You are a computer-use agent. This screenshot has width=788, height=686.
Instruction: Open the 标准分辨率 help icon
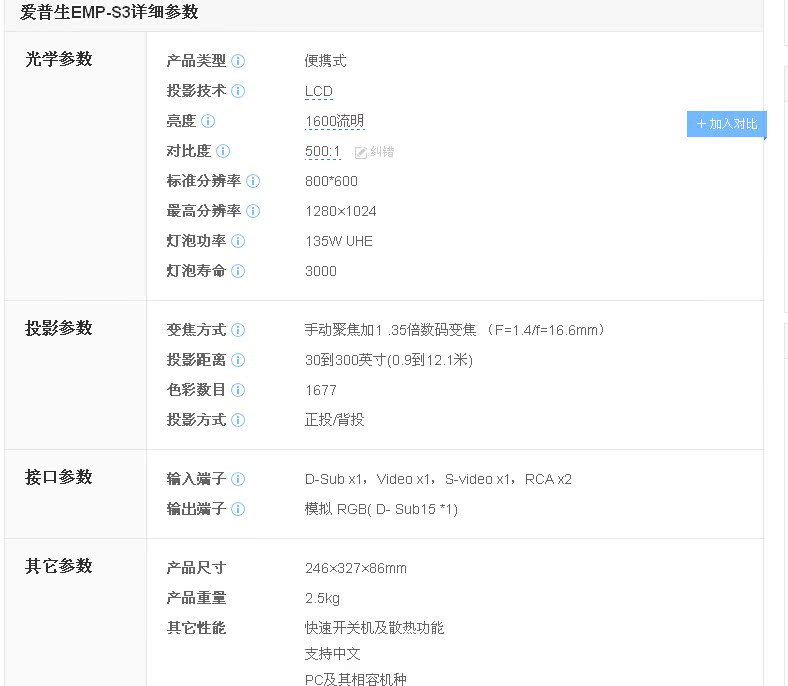[253, 181]
